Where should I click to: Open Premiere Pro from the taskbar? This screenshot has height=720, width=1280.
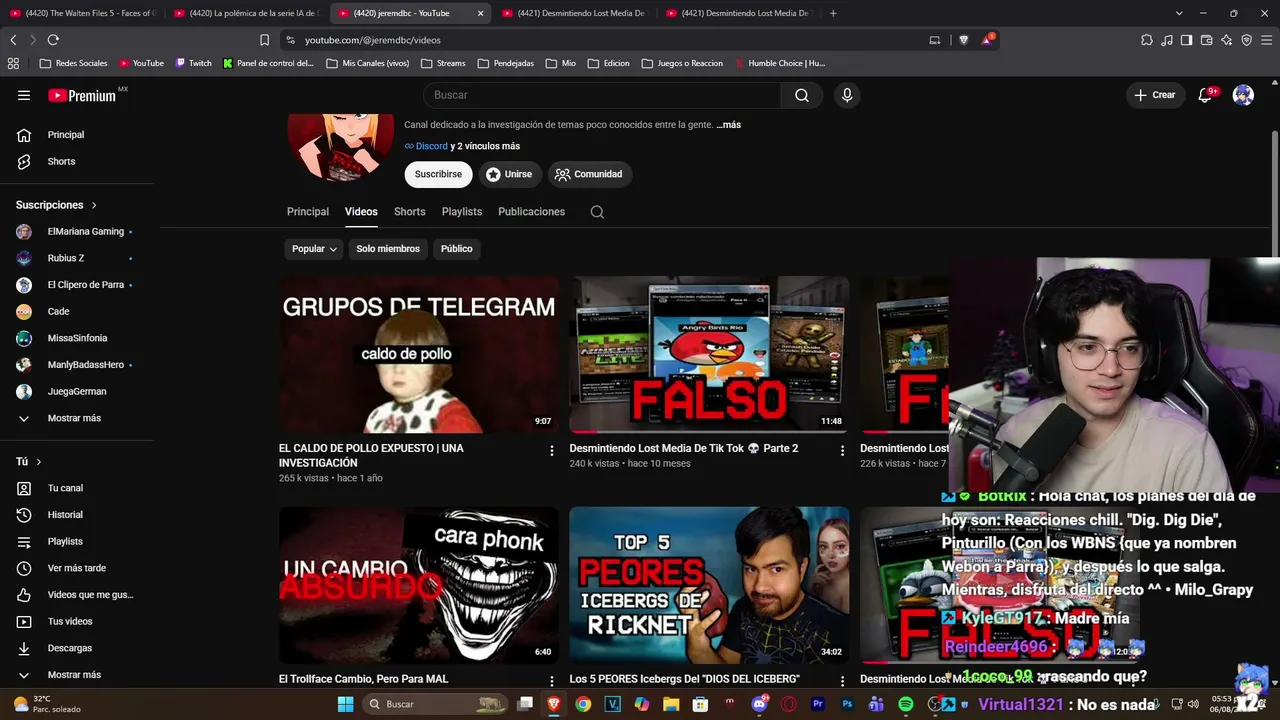818,704
